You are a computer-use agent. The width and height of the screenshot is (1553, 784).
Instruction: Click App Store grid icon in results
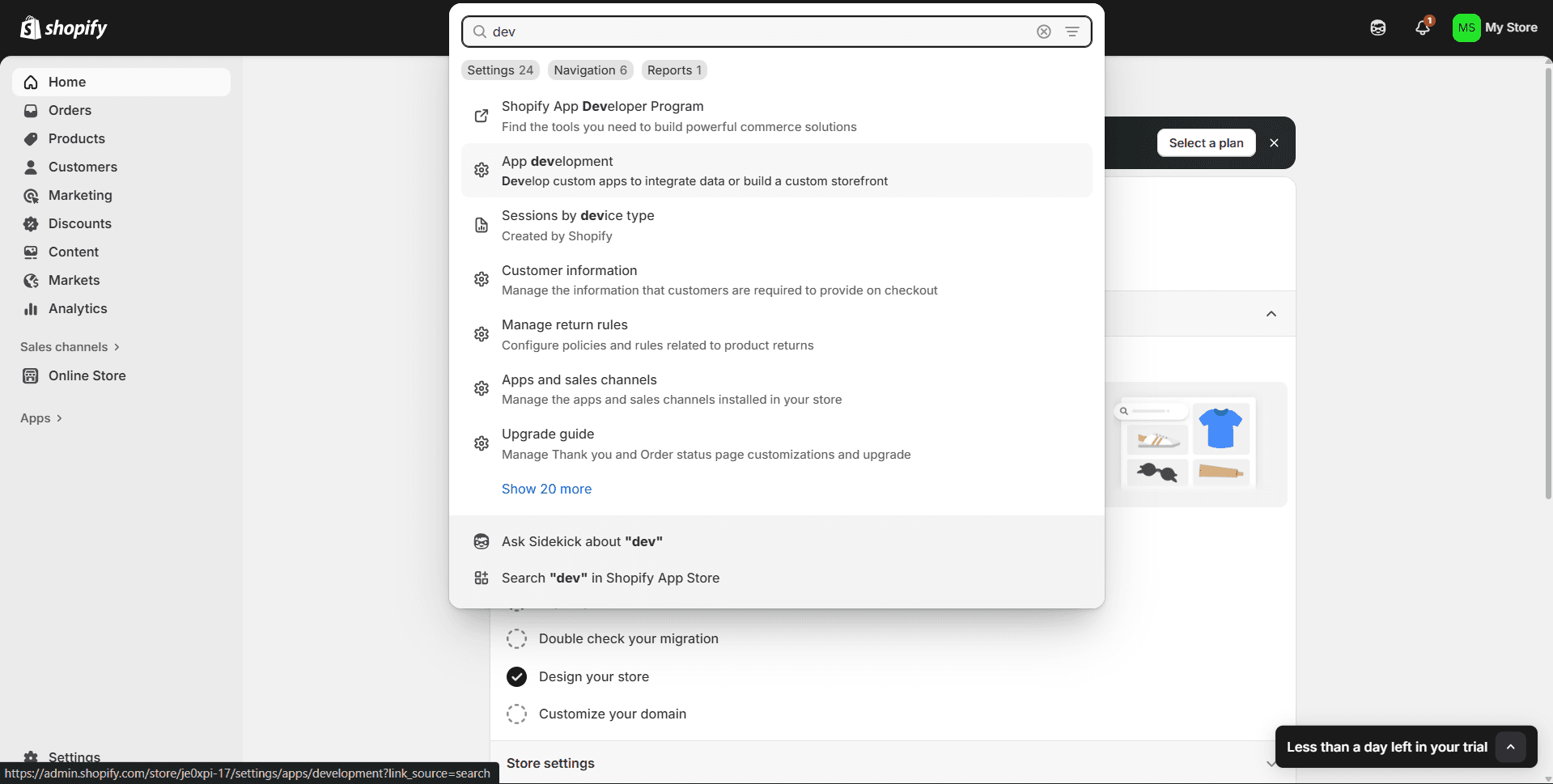coord(482,578)
